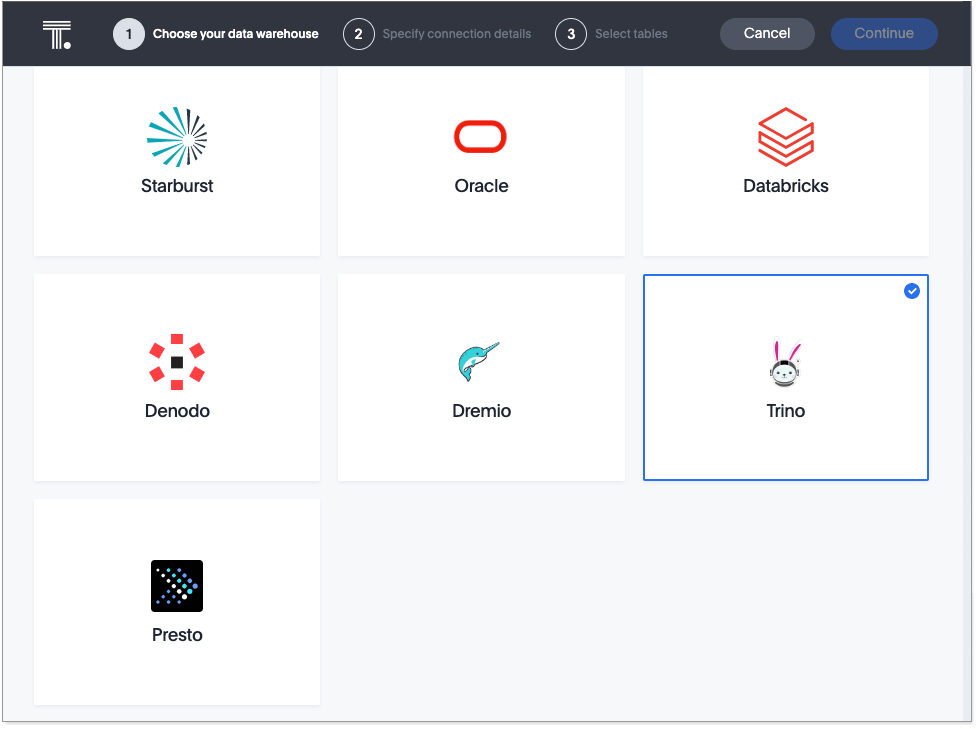Click the Trino bunny mascot icon
Screen dimensions: 978x729
tap(786, 362)
